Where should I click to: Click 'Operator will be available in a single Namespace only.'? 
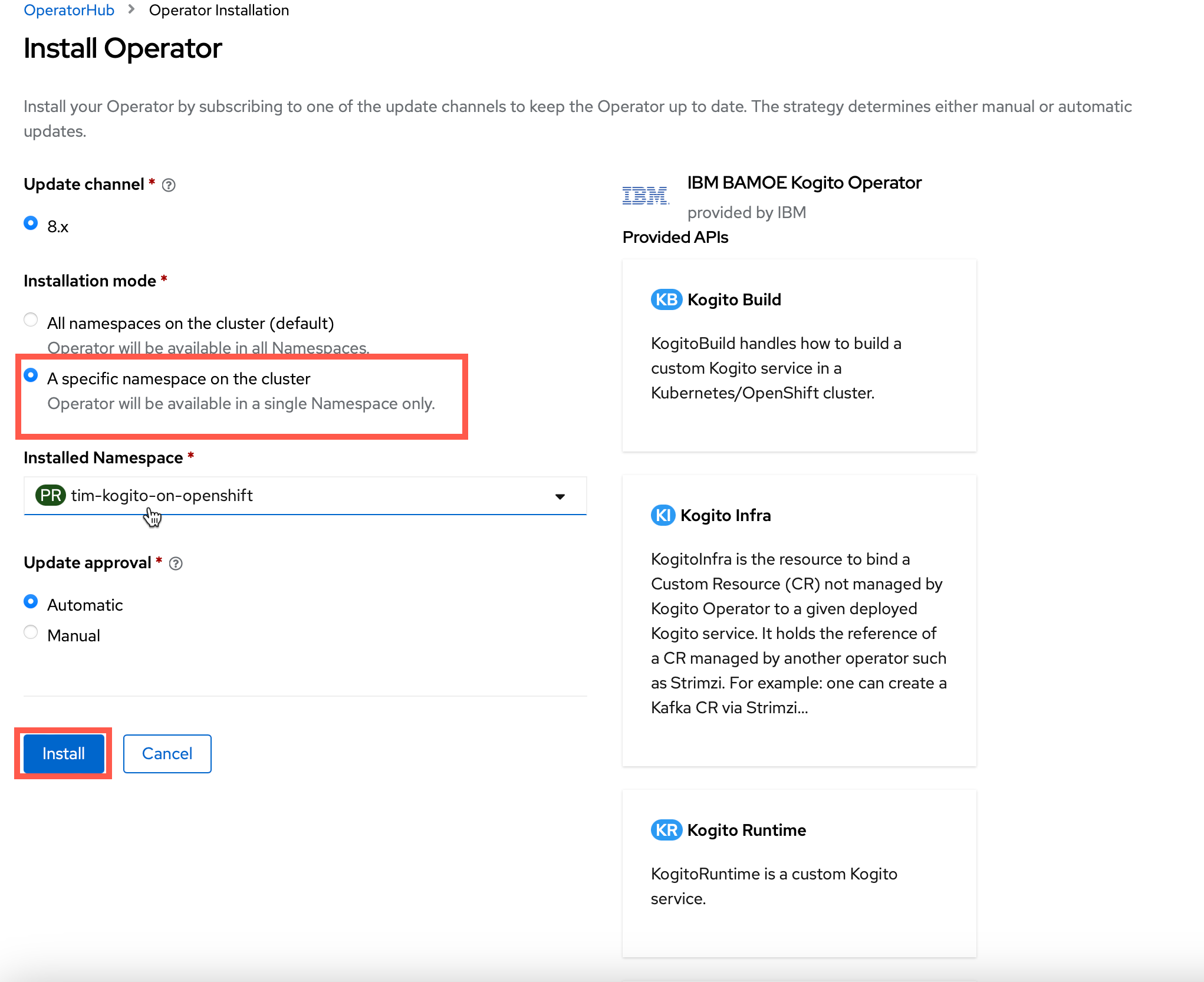point(241,403)
